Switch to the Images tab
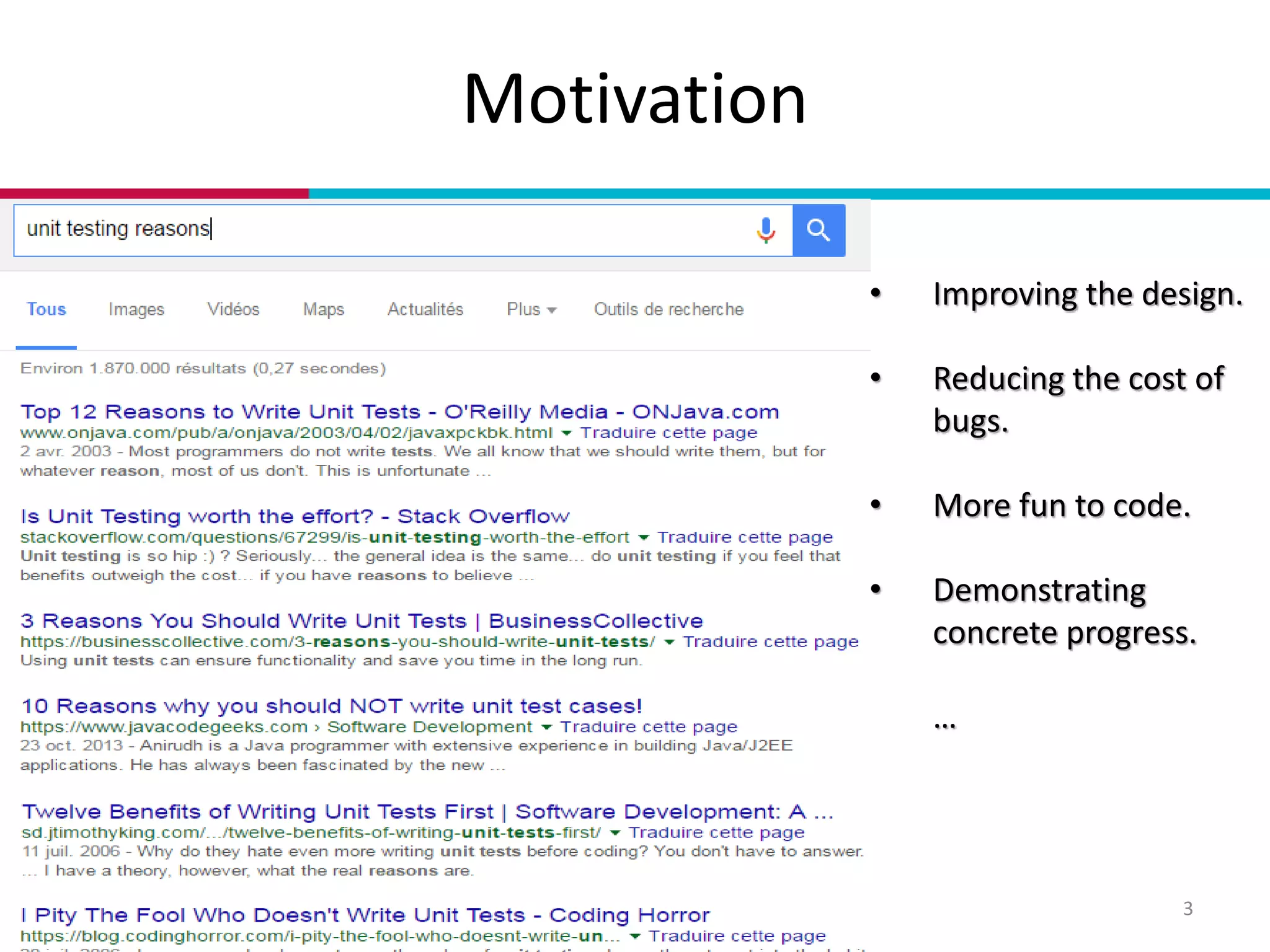Image resolution: width=1270 pixels, height=952 pixels. point(136,309)
